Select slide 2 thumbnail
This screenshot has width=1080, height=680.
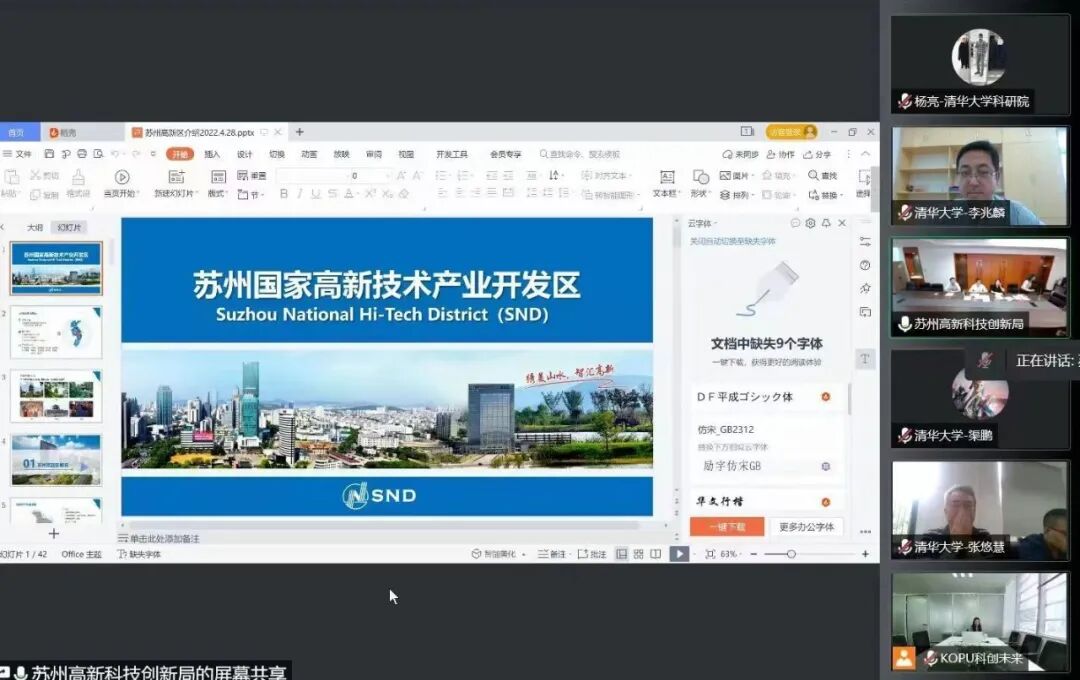(56, 332)
